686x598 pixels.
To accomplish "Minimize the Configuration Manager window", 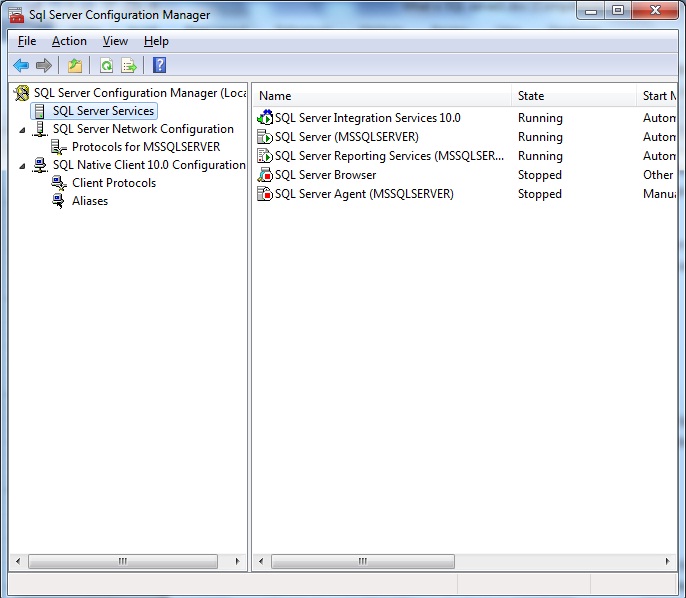I will click(591, 10).
